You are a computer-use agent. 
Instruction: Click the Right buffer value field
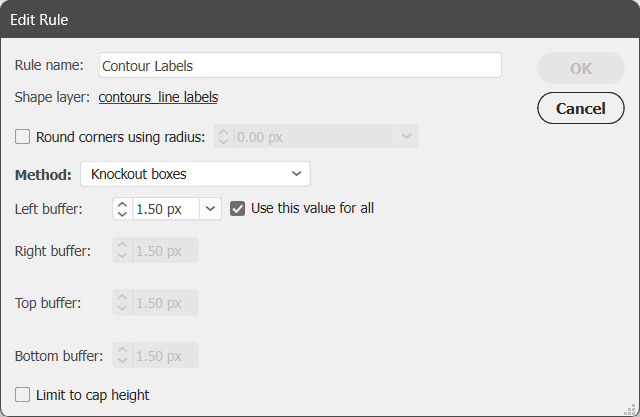(165, 250)
